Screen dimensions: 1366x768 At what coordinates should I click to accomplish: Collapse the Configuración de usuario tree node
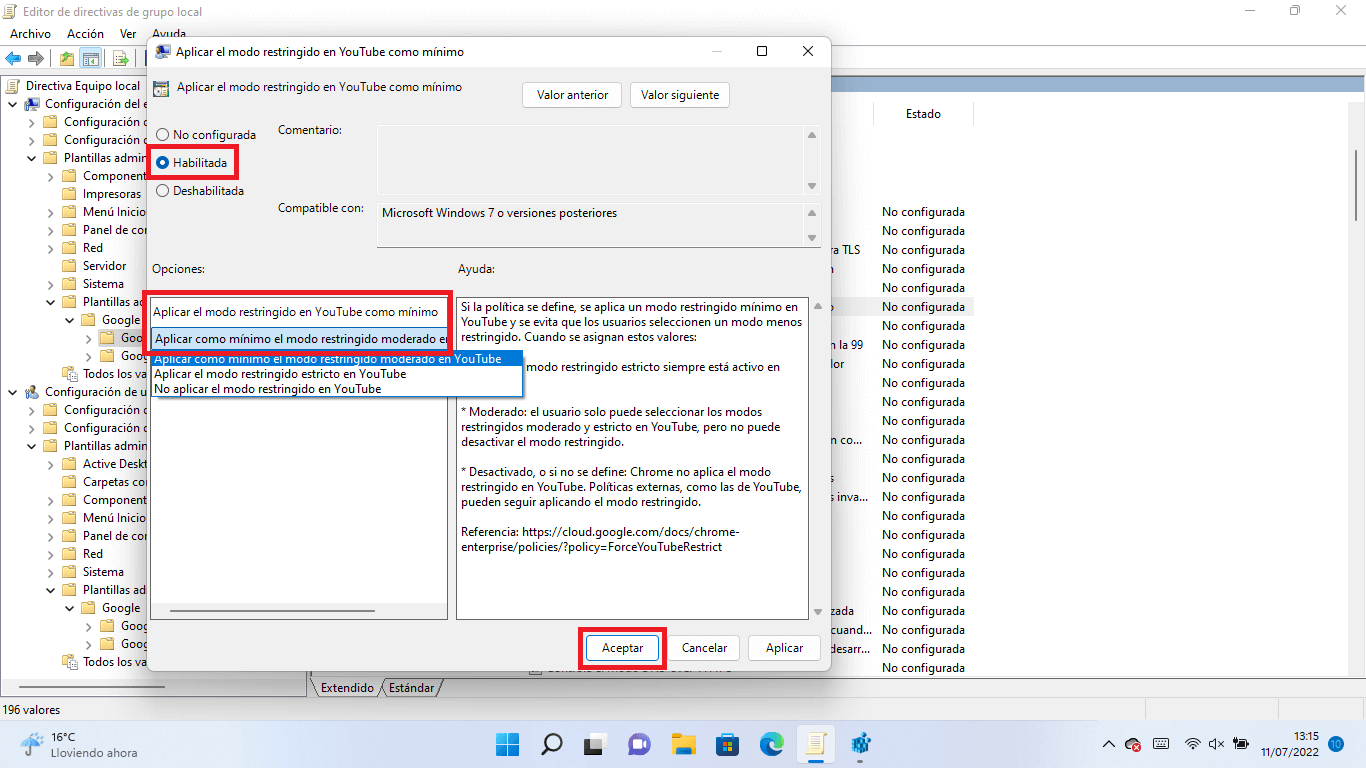point(13,392)
